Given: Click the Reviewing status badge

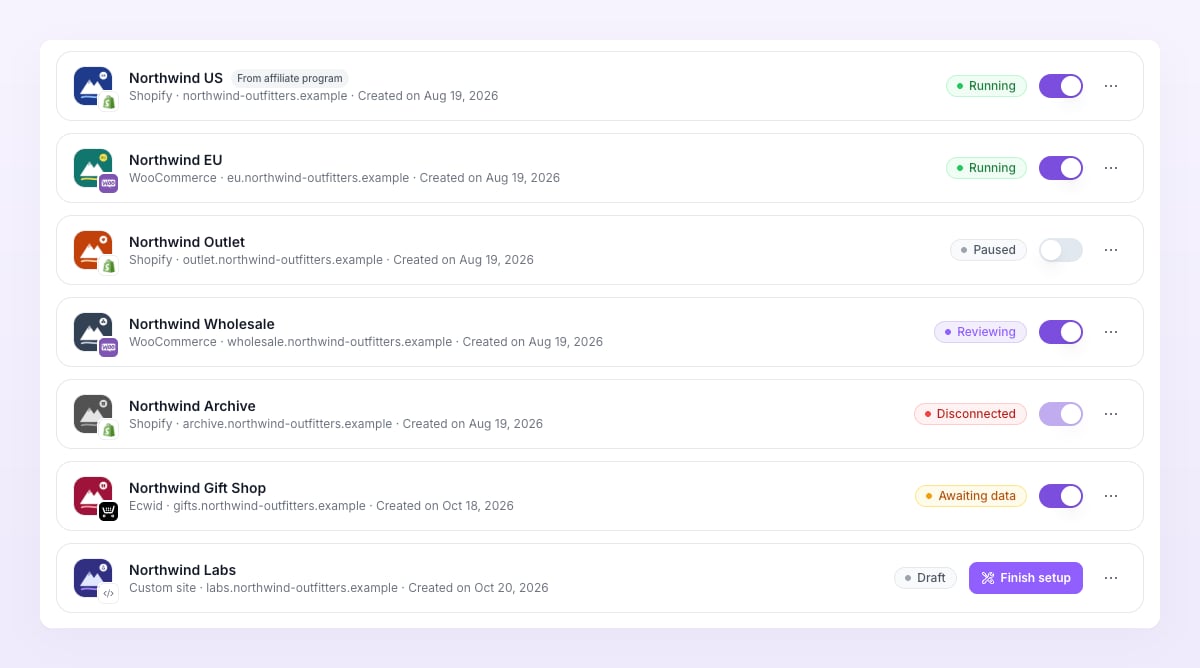Looking at the screenshot, I should tap(980, 332).
